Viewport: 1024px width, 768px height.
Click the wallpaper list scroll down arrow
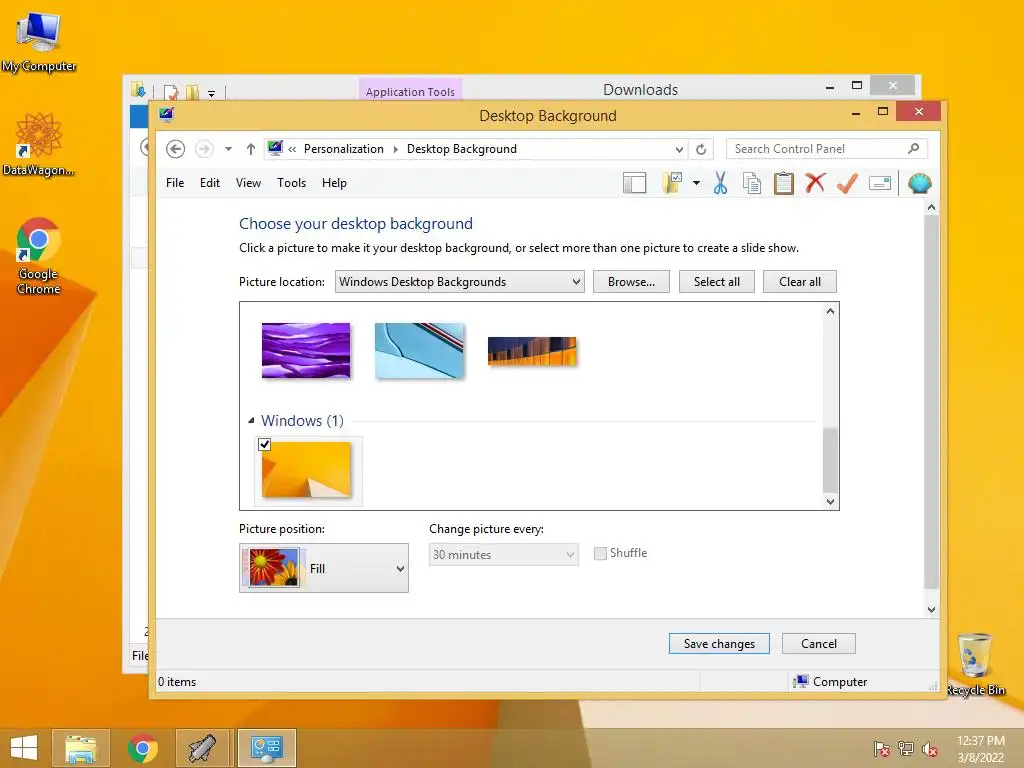[x=830, y=502]
